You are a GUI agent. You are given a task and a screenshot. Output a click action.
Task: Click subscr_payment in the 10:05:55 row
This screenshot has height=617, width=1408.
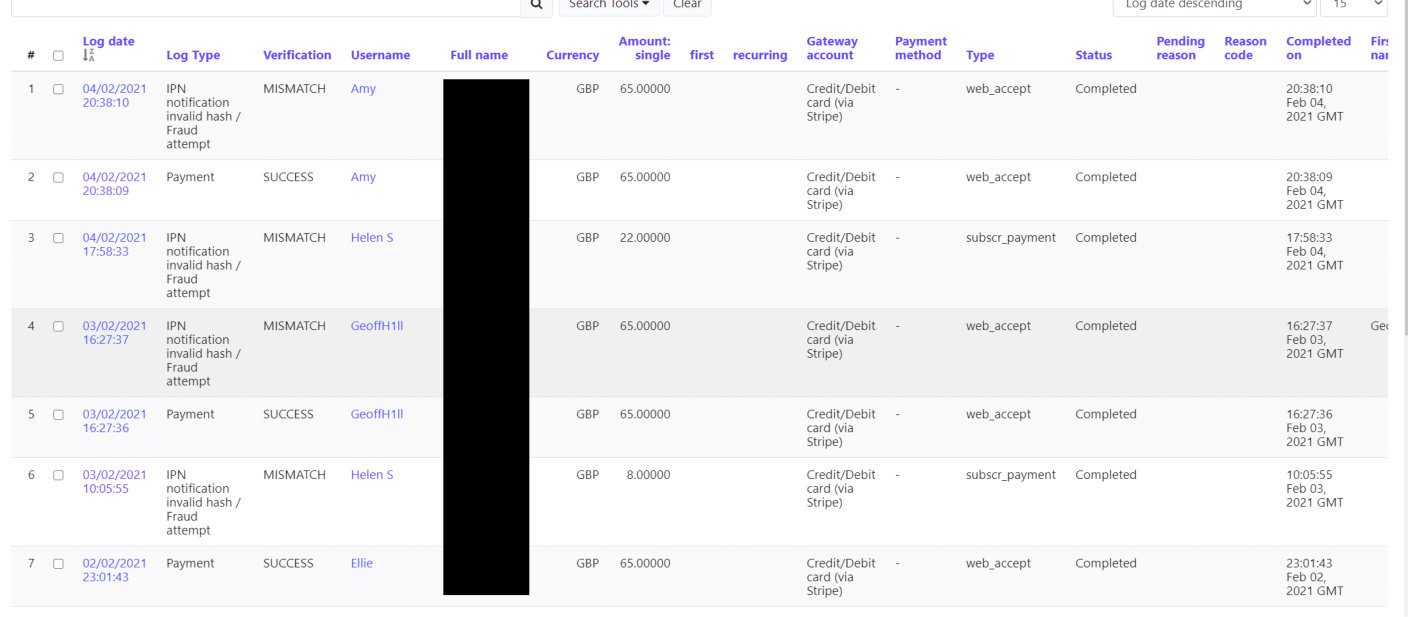1011,475
